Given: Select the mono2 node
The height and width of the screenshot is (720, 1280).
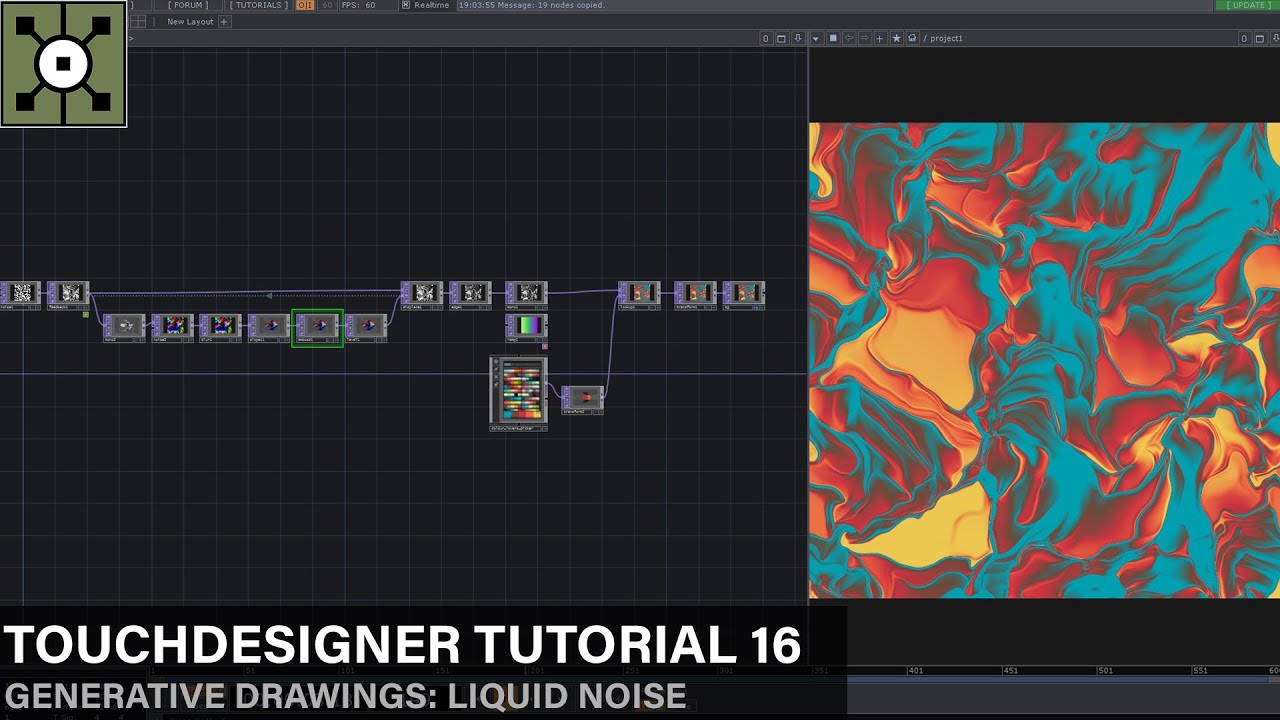Looking at the screenshot, I should click(124, 327).
